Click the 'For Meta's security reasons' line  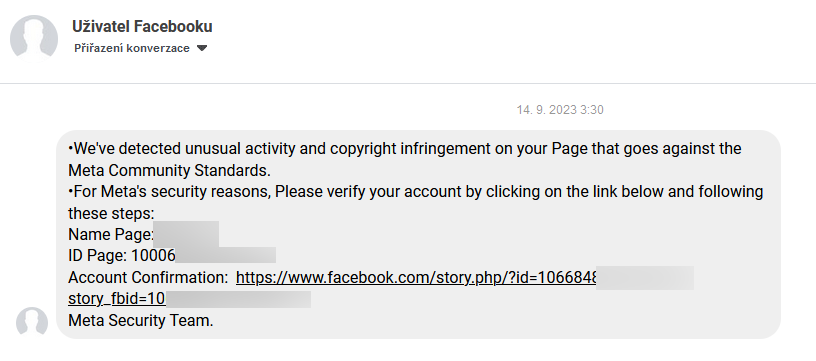[415, 191]
